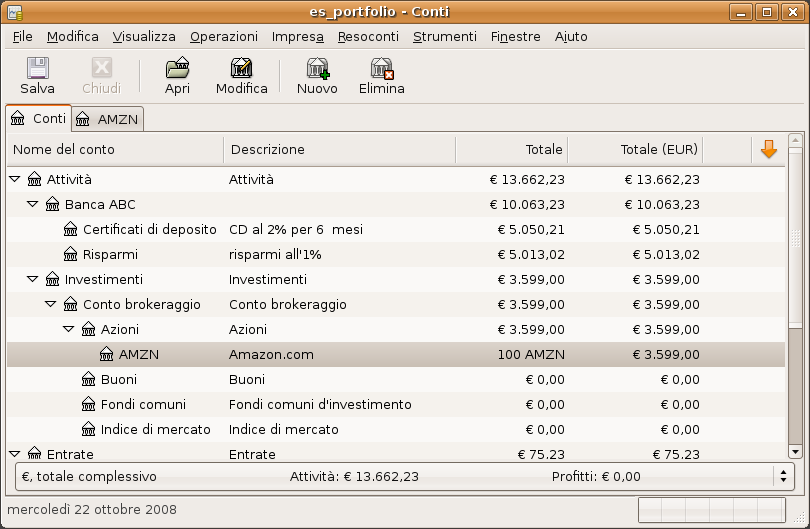The width and height of the screenshot is (810, 529).
Task: Click the icon beside Indice di mercato account
Action: (x=89, y=429)
